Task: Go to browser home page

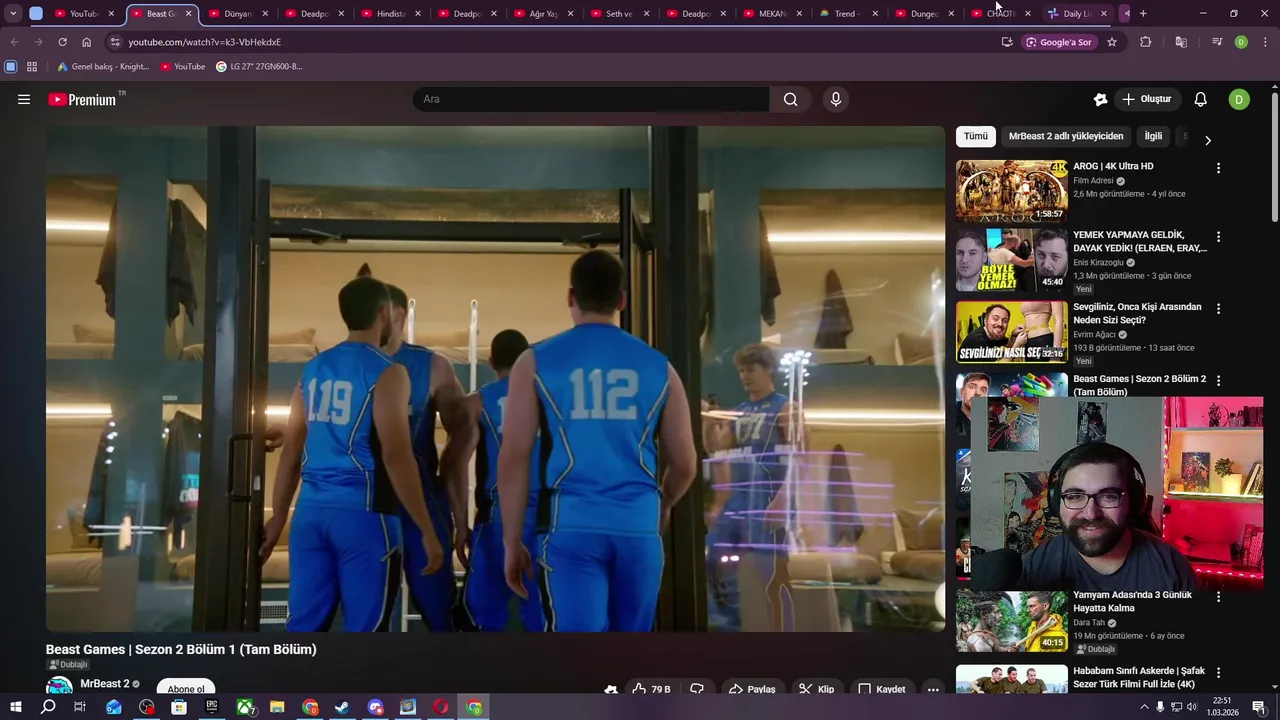Action: point(86,42)
